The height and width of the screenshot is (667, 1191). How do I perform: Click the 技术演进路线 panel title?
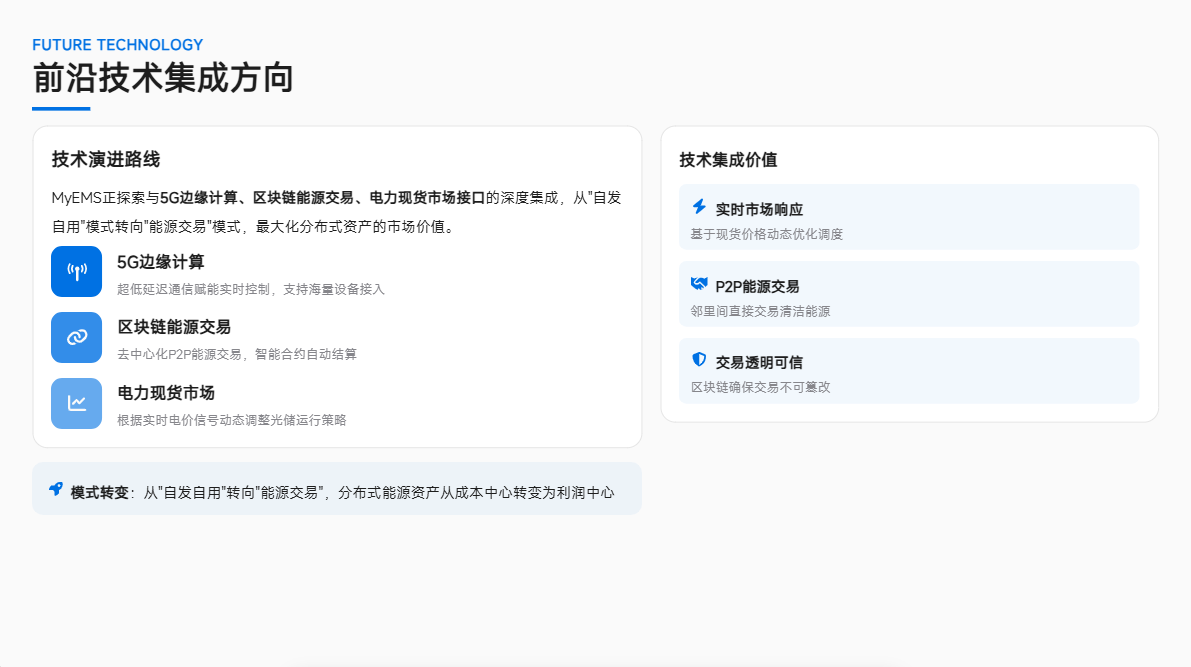(106, 160)
